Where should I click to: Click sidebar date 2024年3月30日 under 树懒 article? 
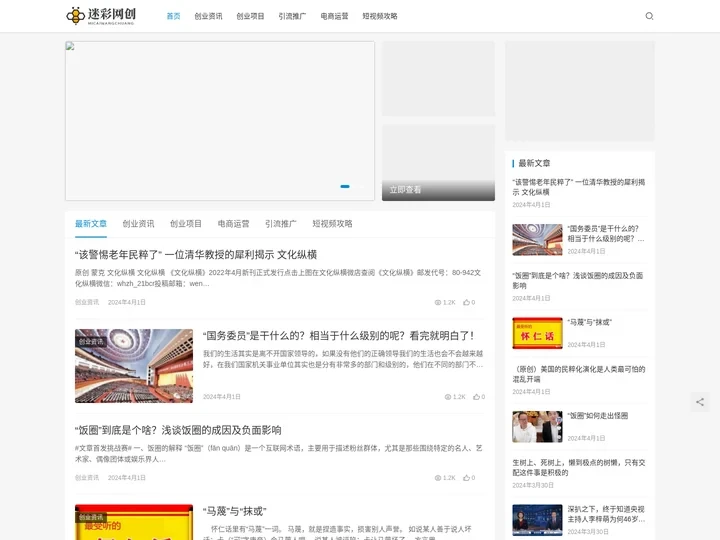533,485
